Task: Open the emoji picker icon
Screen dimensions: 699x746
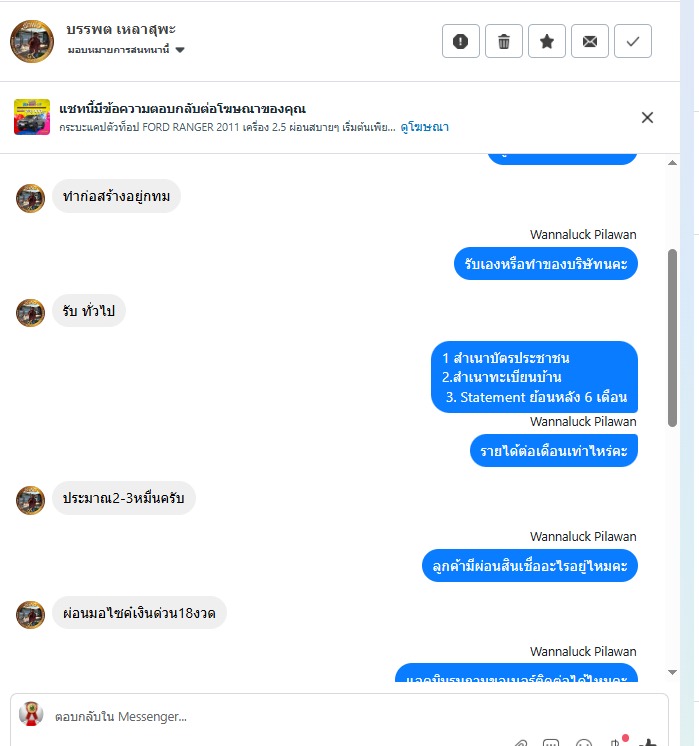Action: [584, 743]
